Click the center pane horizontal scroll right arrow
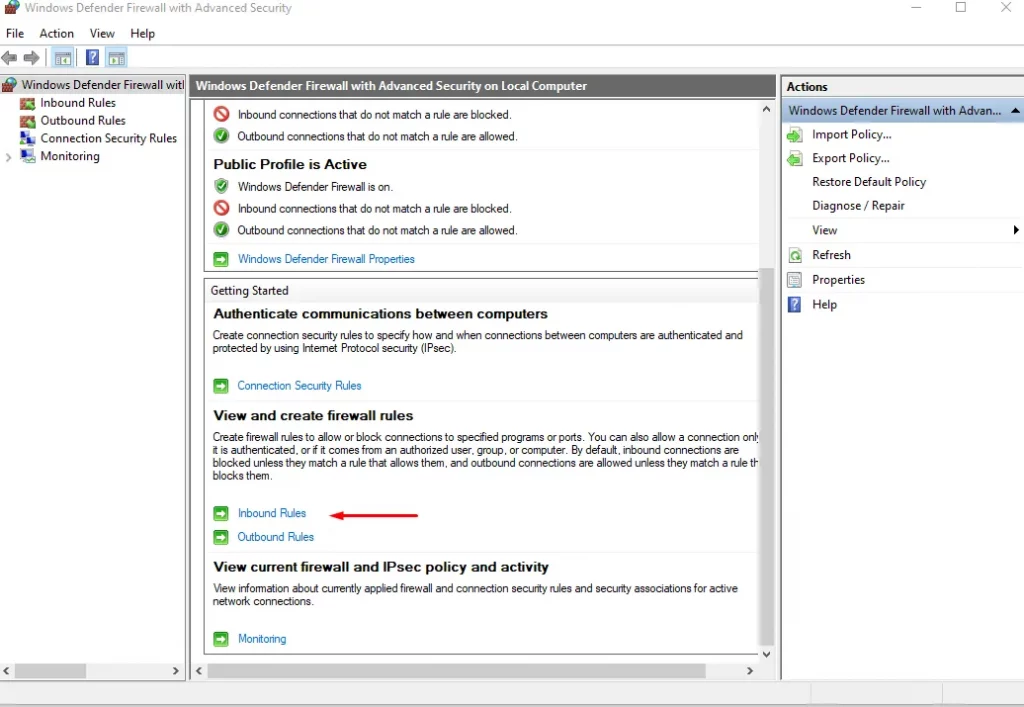 pos(750,671)
